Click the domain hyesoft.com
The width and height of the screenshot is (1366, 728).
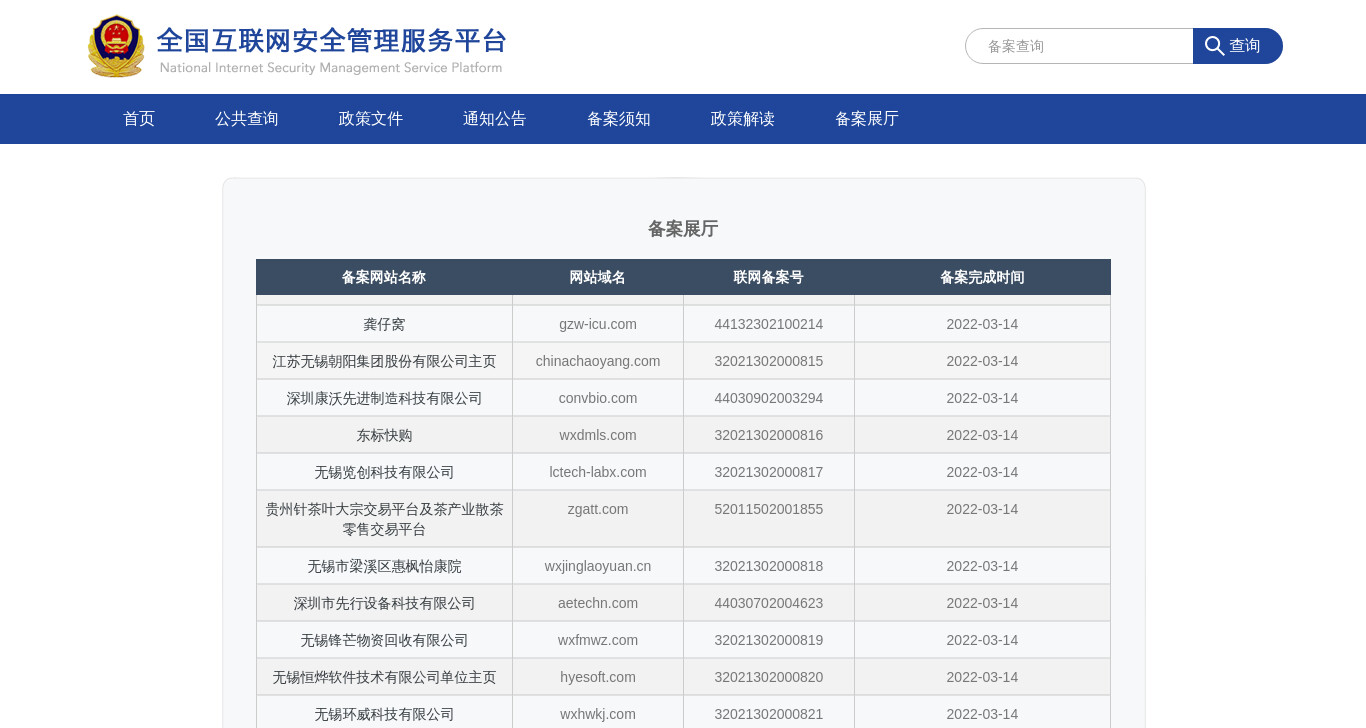598,677
